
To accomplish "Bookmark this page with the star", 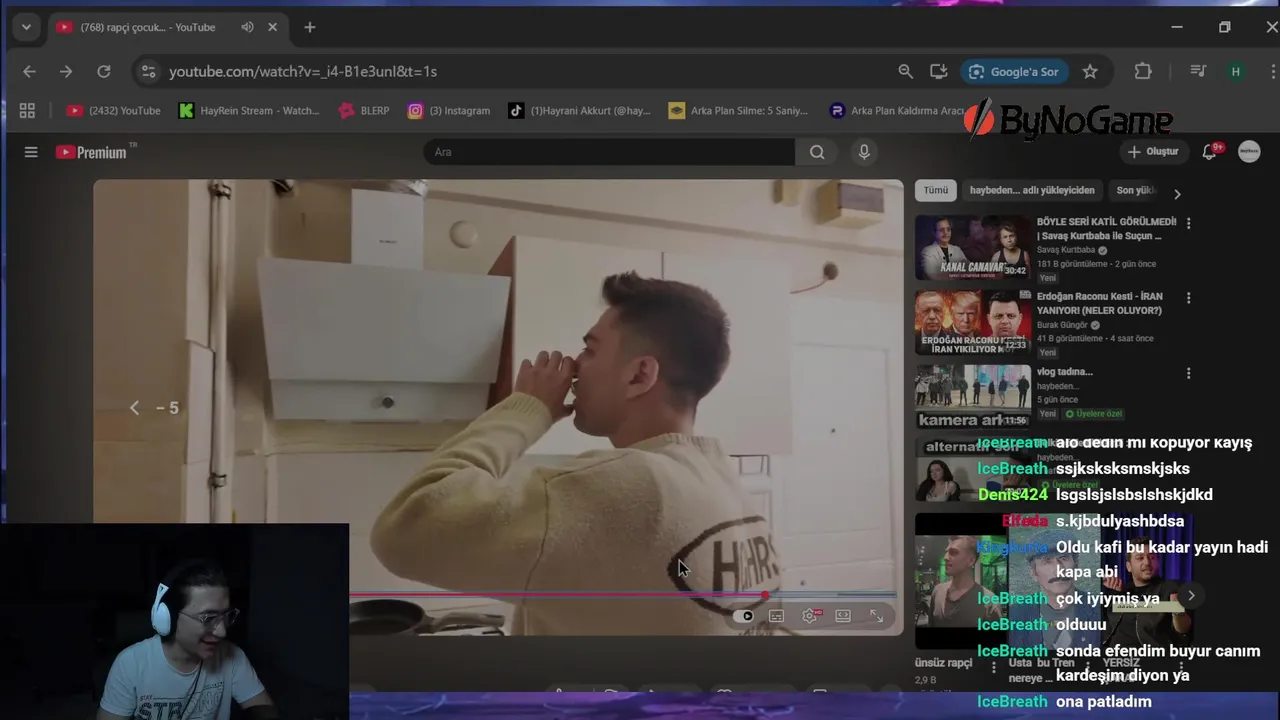I will (x=1090, y=71).
